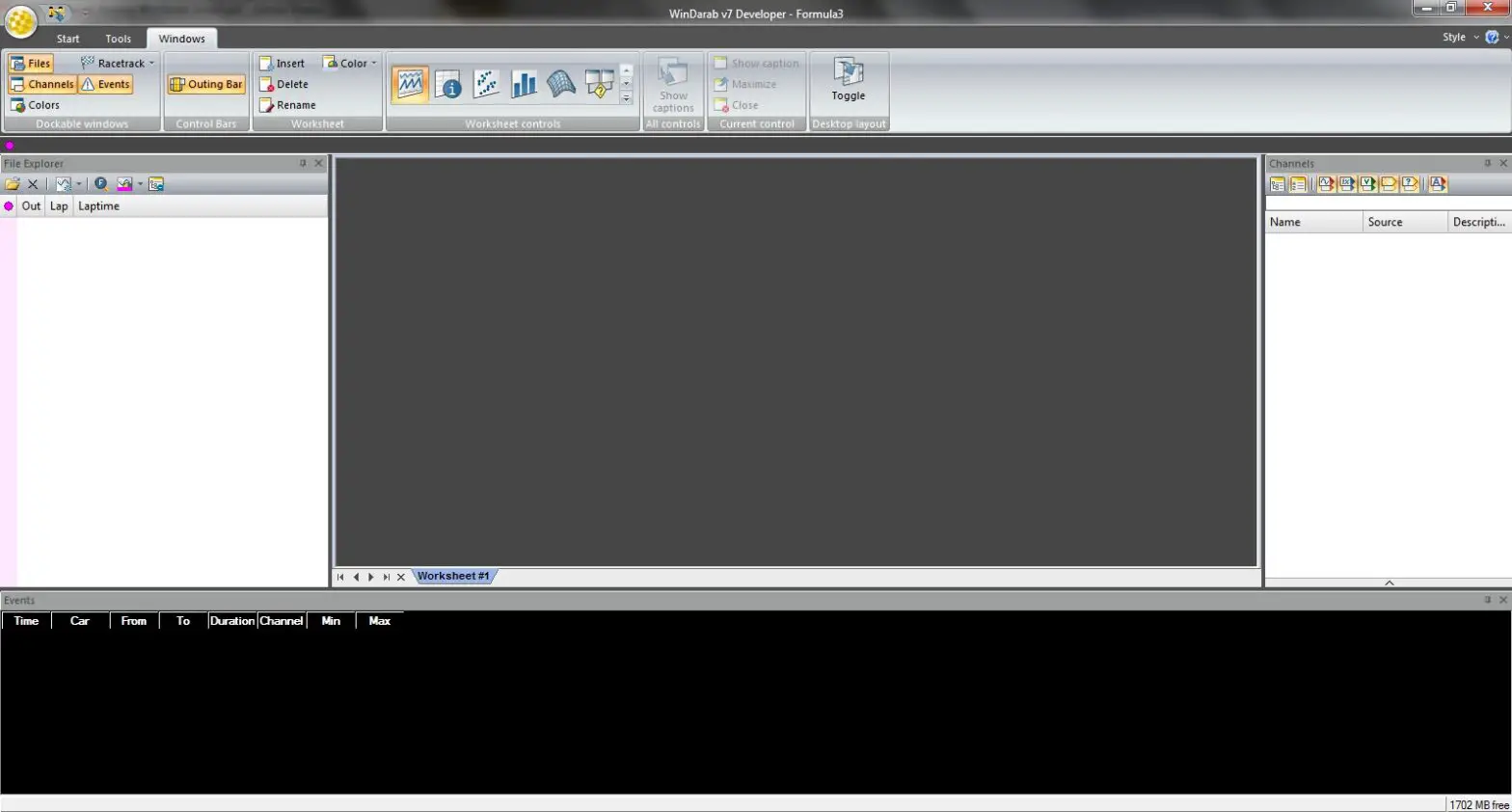The image size is (1512, 812).
Task: Toggle the Colors dockable window
Action: [x=36, y=105]
